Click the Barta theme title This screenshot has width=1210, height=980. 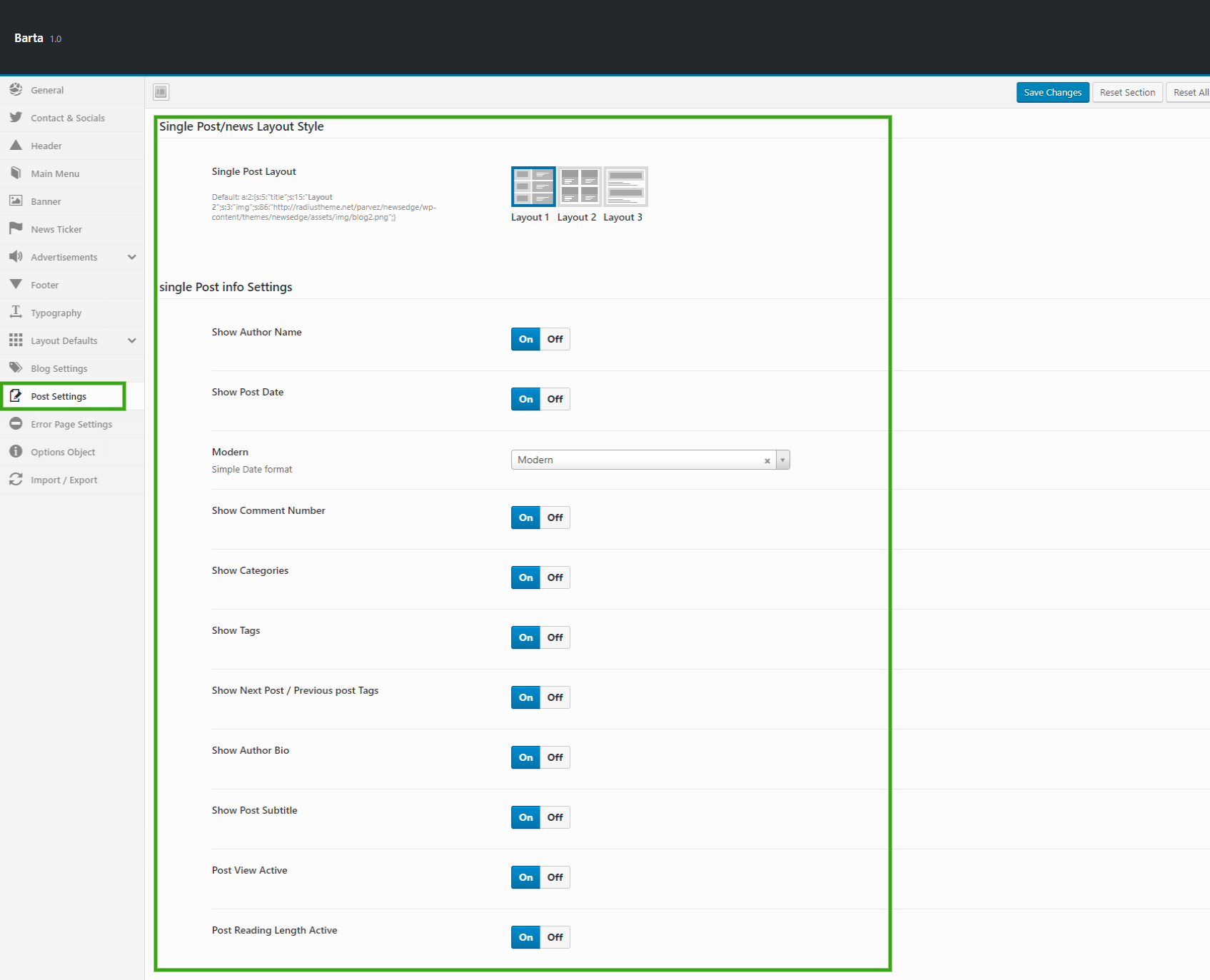tap(29, 38)
